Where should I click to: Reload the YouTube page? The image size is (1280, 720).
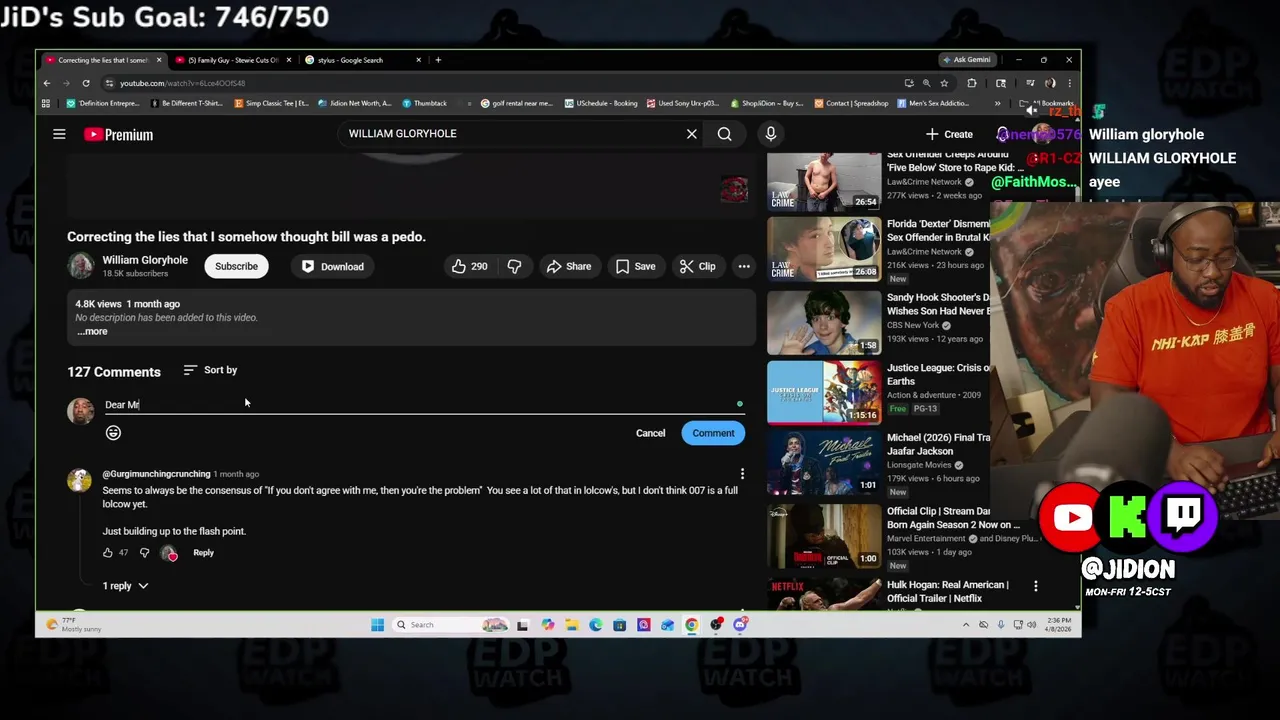[x=86, y=83]
